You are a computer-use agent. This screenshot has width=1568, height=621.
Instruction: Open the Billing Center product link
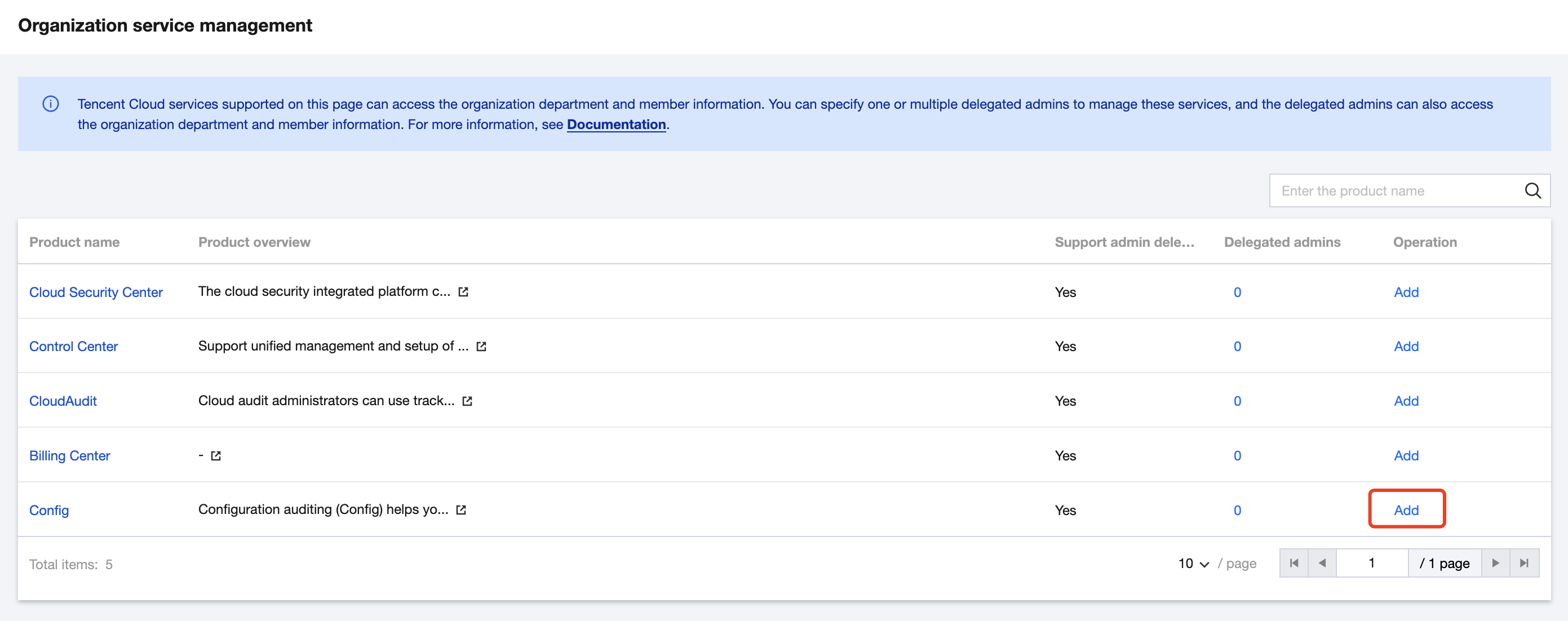click(x=69, y=455)
